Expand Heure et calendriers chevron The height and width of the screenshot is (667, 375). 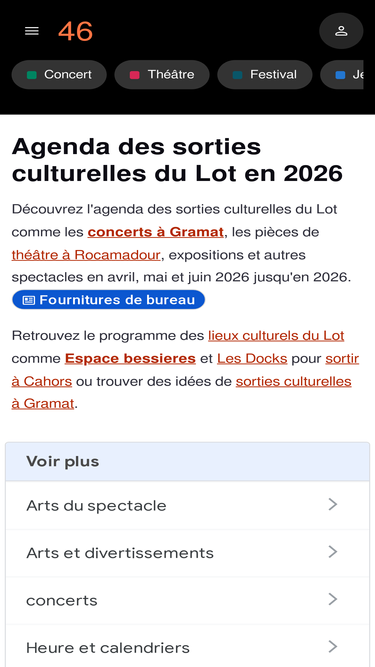coord(332,647)
